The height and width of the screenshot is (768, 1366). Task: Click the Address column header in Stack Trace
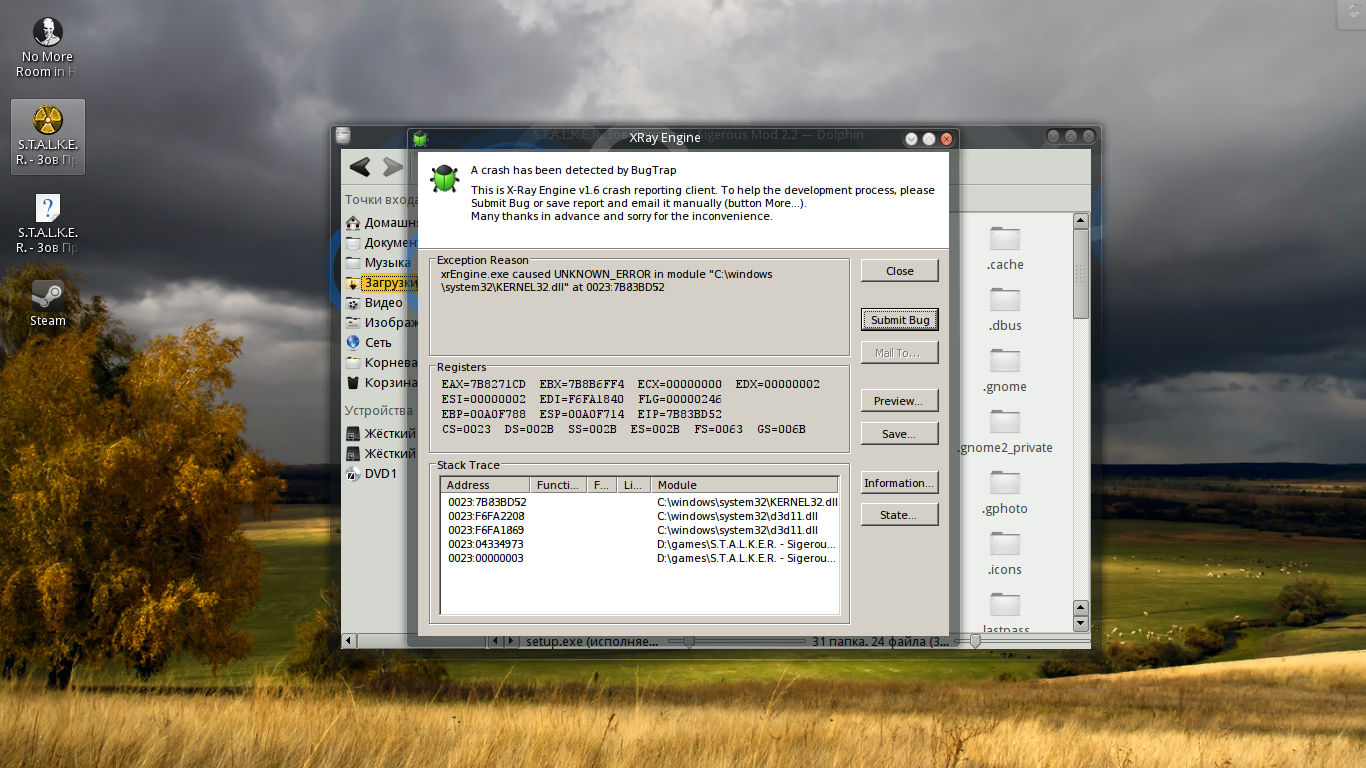click(485, 485)
